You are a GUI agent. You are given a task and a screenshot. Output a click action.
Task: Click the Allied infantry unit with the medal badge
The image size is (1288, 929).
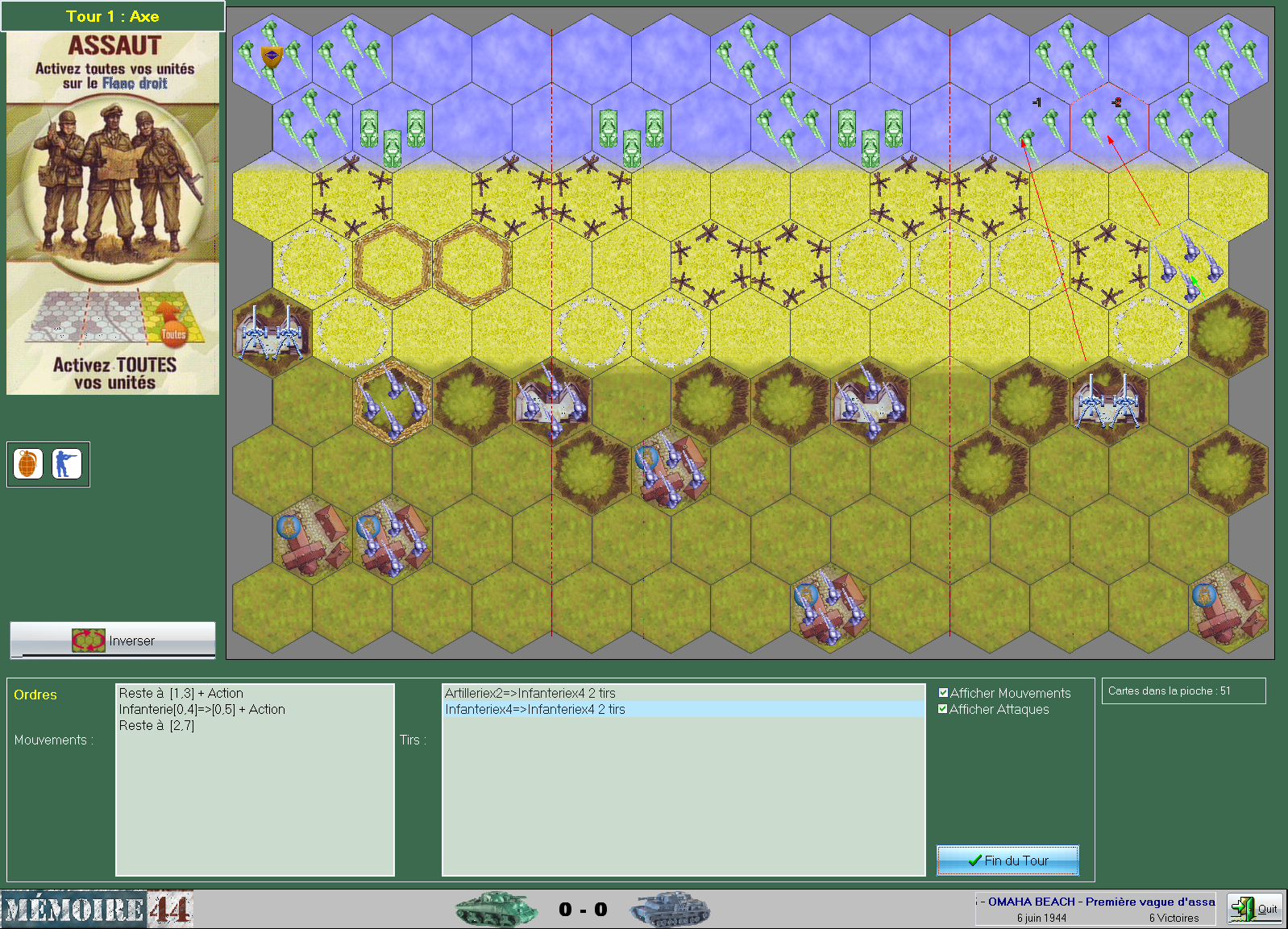(x=272, y=58)
